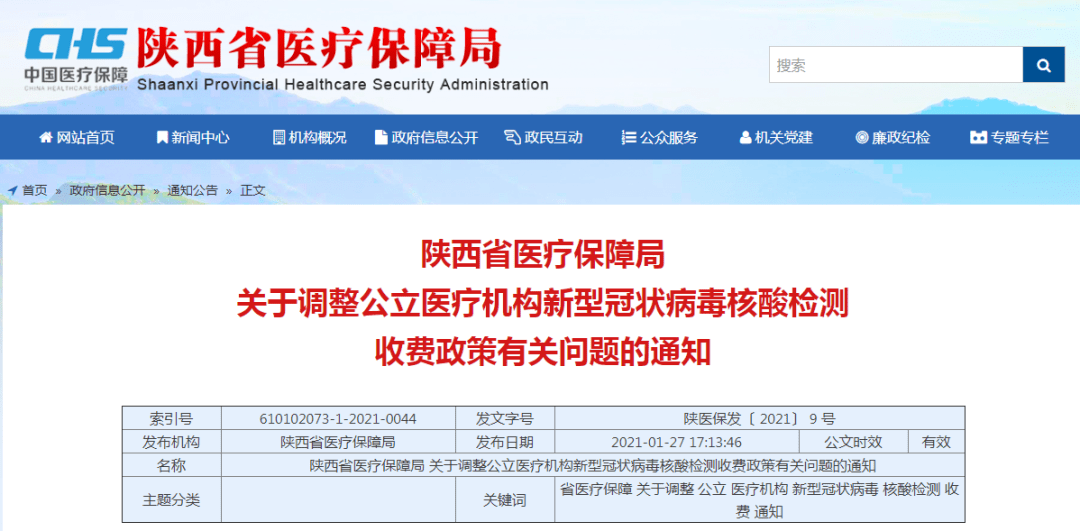Click the home icon beside 网站首页

point(46,138)
